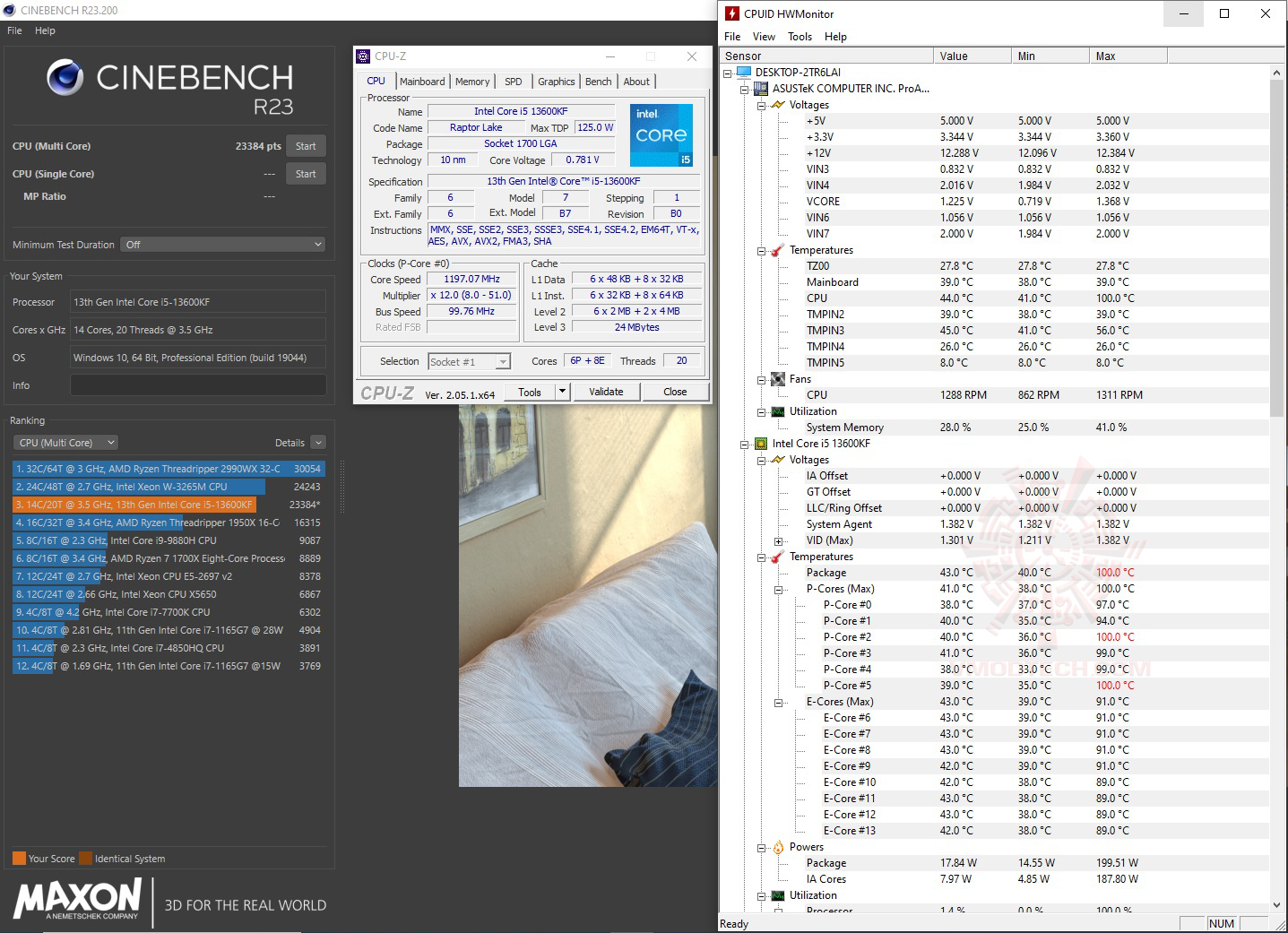Image resolution: width=1288 pixels, height=933 pixels.
Task: Switch to the Graphics tab in CPU-Z
Action: coord(556,82)
